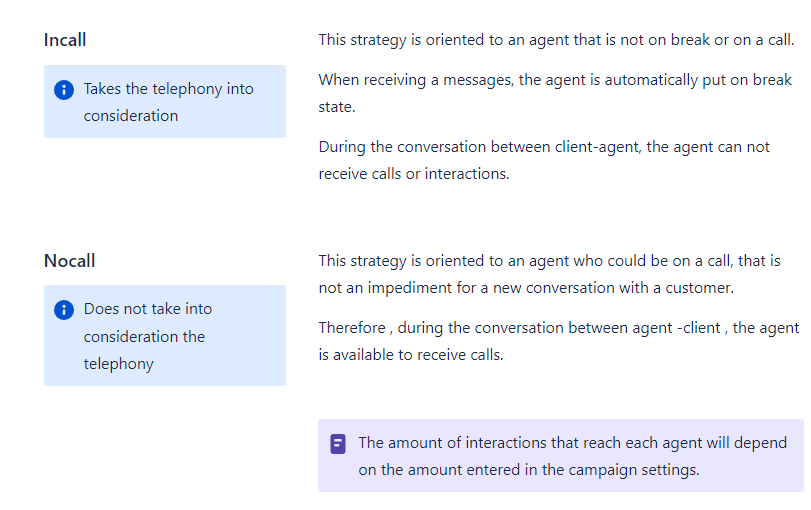Click the info icon in the Incall panel

tap(63, 90)
